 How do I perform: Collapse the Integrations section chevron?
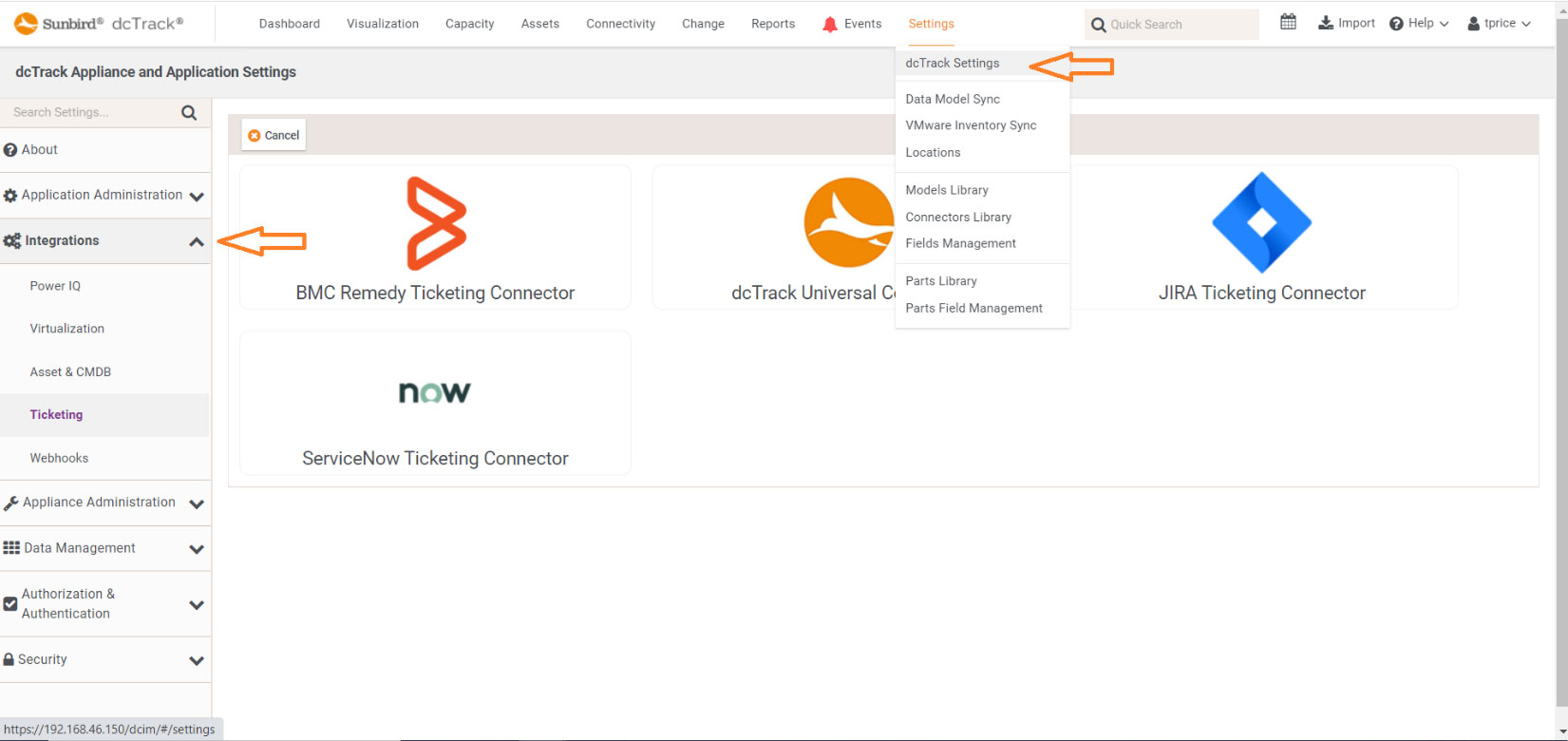point(197,242)
